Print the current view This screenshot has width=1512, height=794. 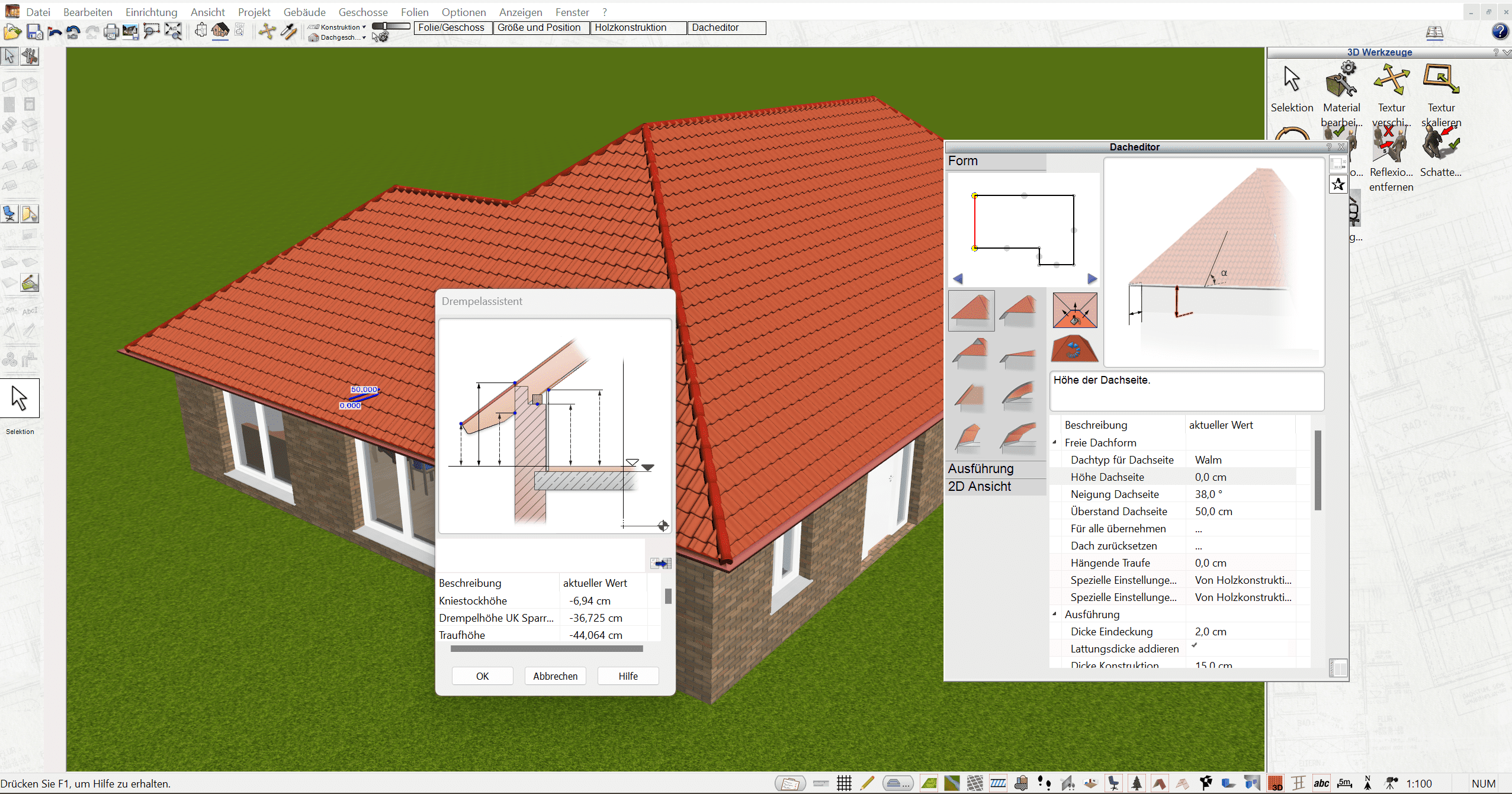click(x=111, y=32)
